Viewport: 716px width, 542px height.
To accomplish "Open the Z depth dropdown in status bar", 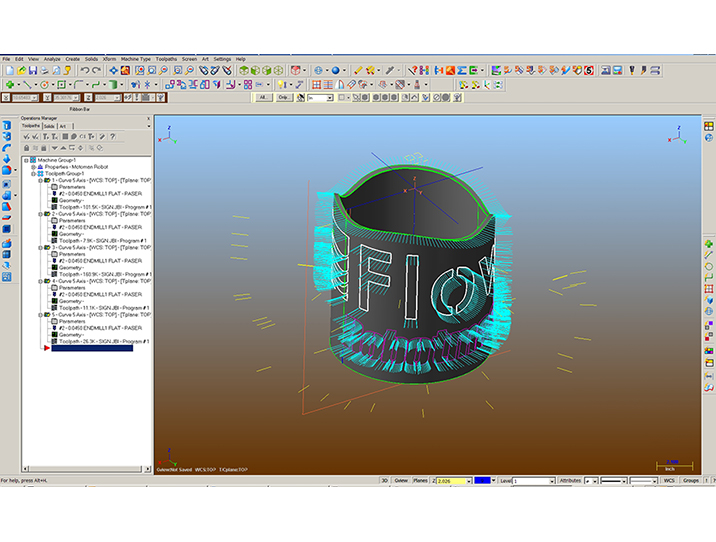I will [x=469, y=481].
